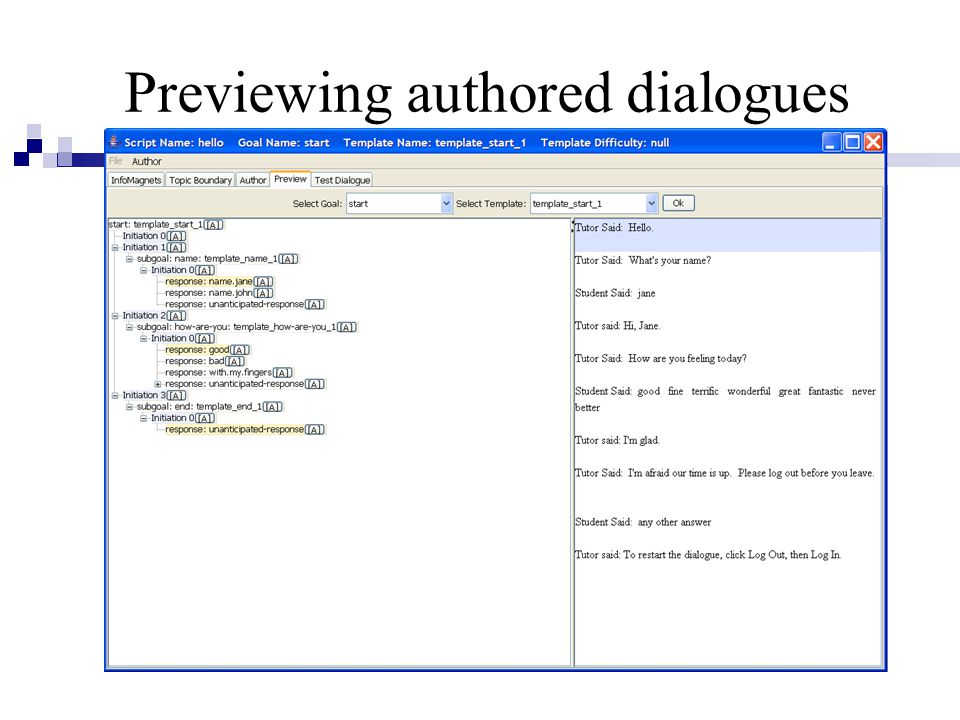The width and height of the screenshot is (960, 720).
Task: Select the 'response: with.my.fingers' tree row
Action: 228,372
